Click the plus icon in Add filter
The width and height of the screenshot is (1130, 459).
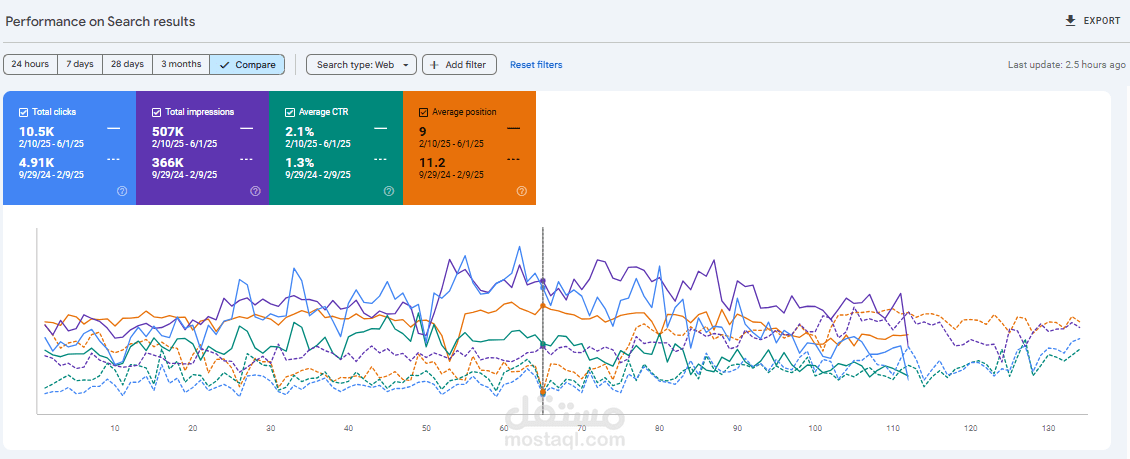pyautogui.click(x=434, y=65)
